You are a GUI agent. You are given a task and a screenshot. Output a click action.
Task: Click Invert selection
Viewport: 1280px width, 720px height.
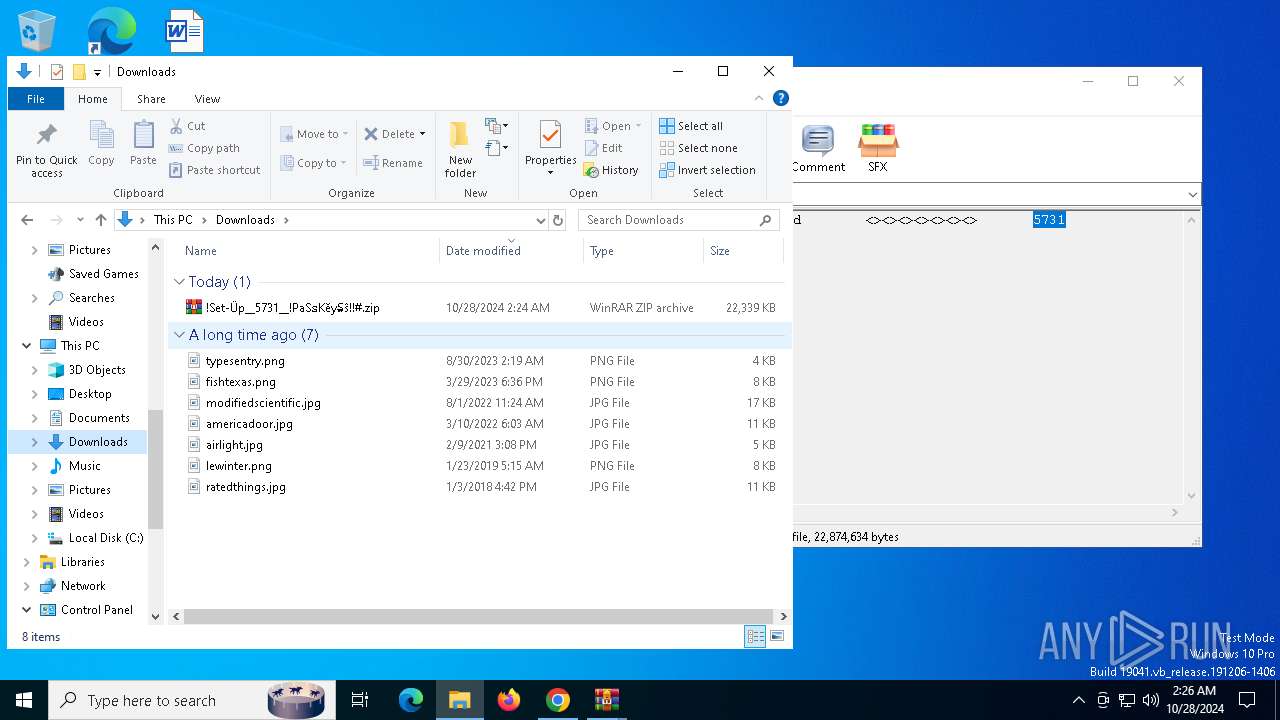click(x=707, y=170)
